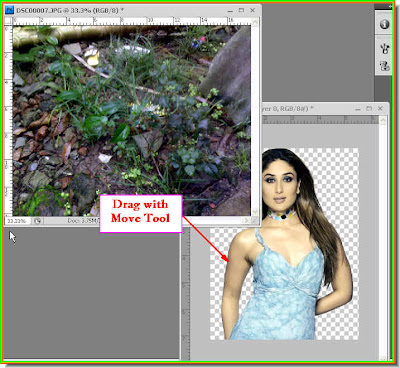The height and width of the screenshot is (368, 400).
Task: Click scroll-right arrow of DSC00007.JPG window
Action: coord(247,220)
